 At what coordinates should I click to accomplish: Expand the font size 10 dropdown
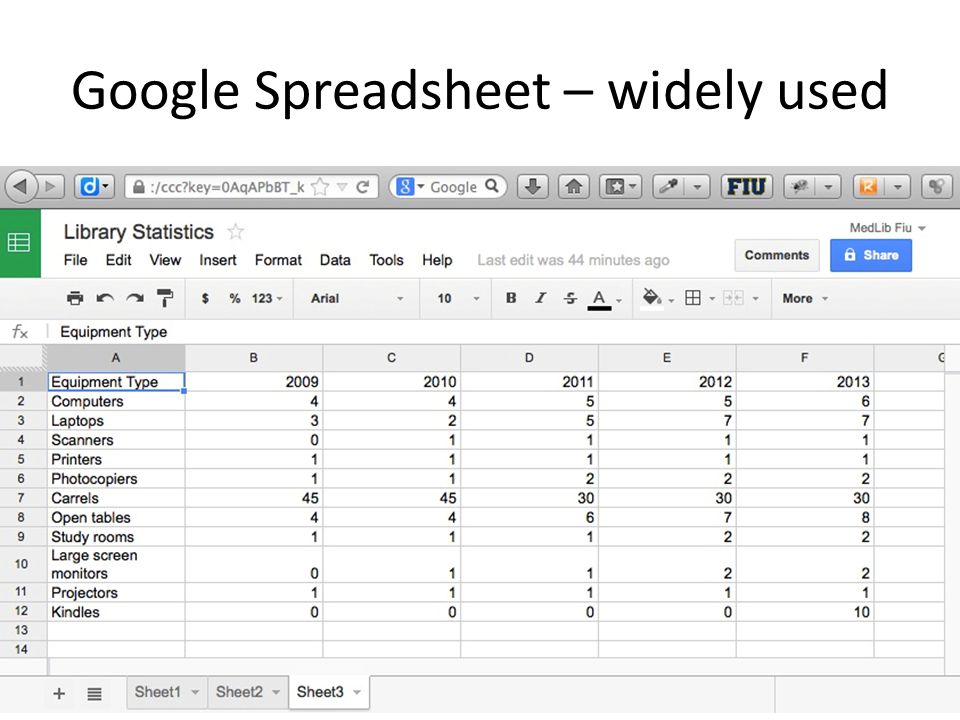457,298
